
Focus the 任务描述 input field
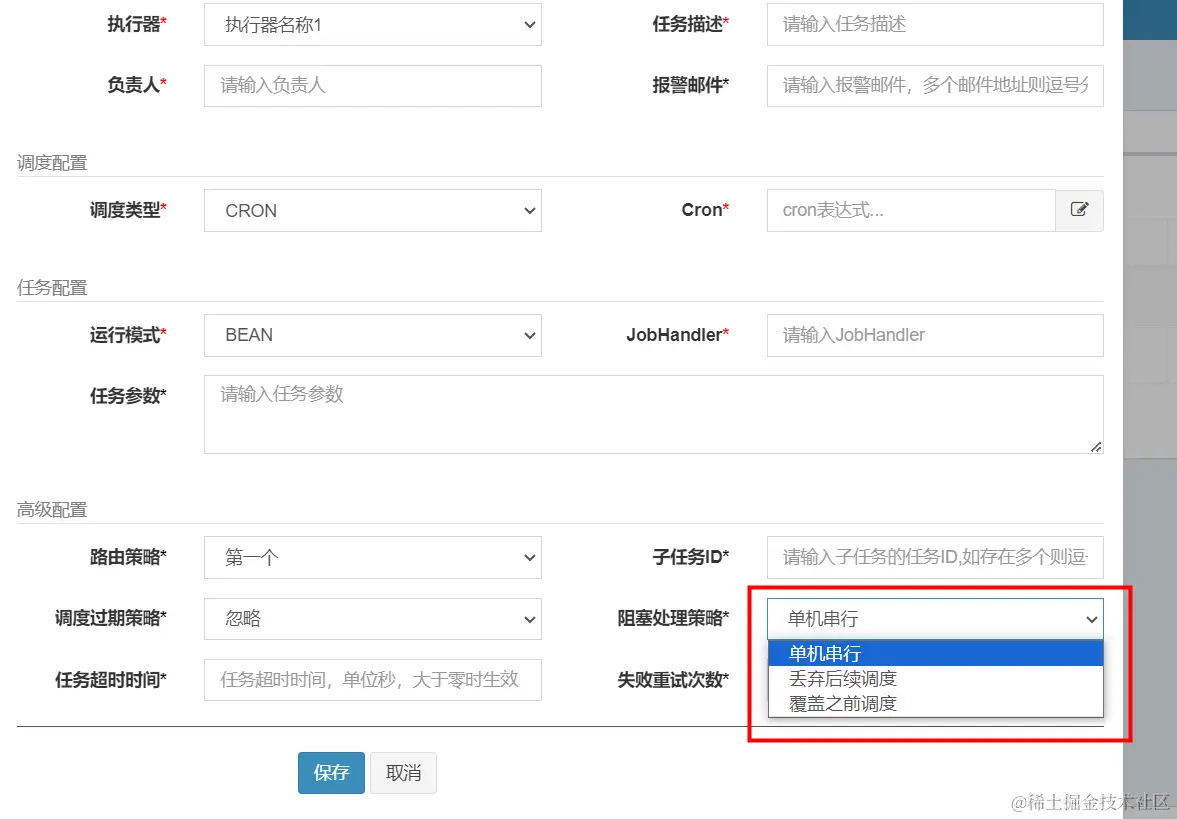(x=935, y=25)
